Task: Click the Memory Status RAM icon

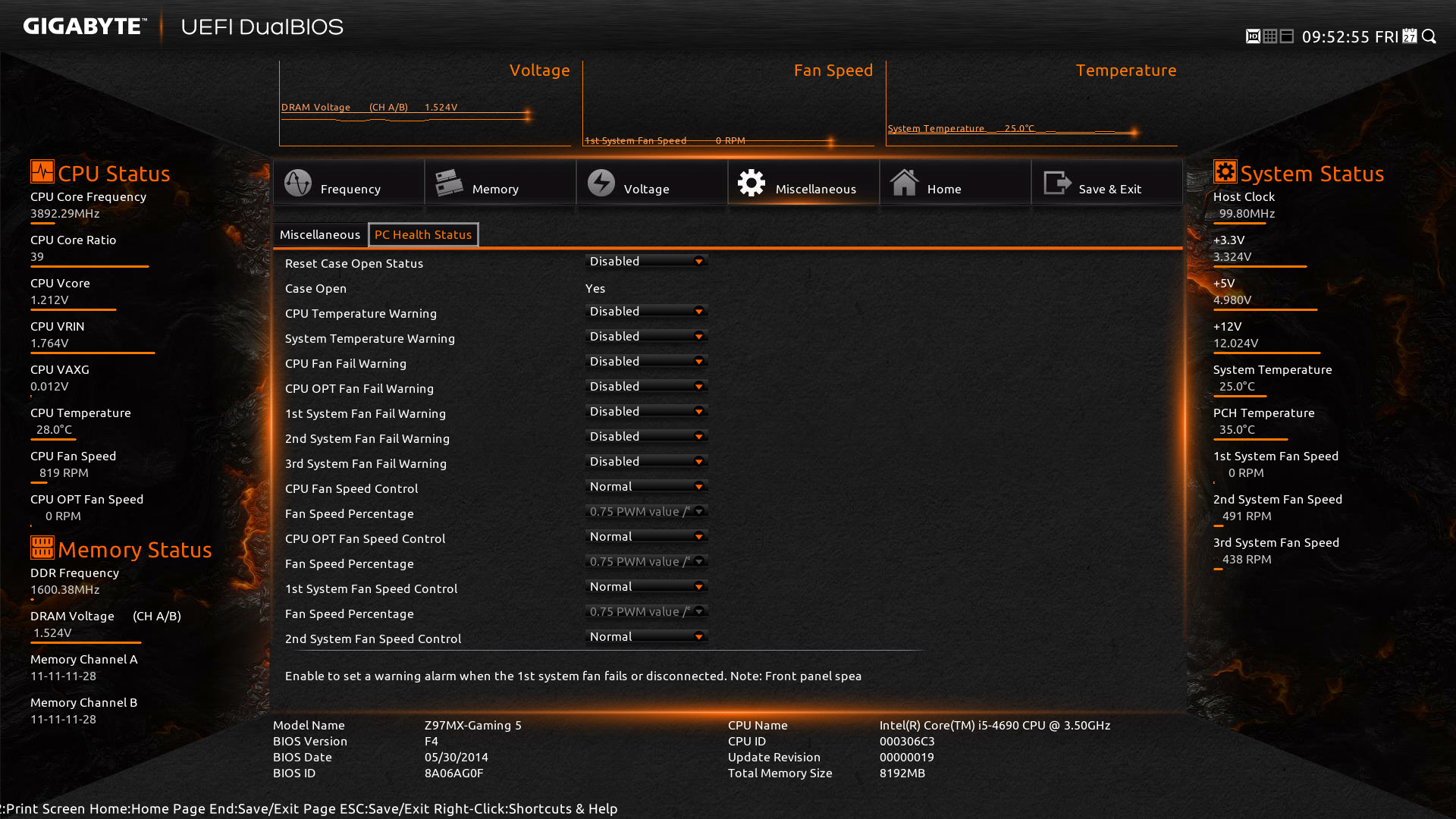Action: coord(42,547)
